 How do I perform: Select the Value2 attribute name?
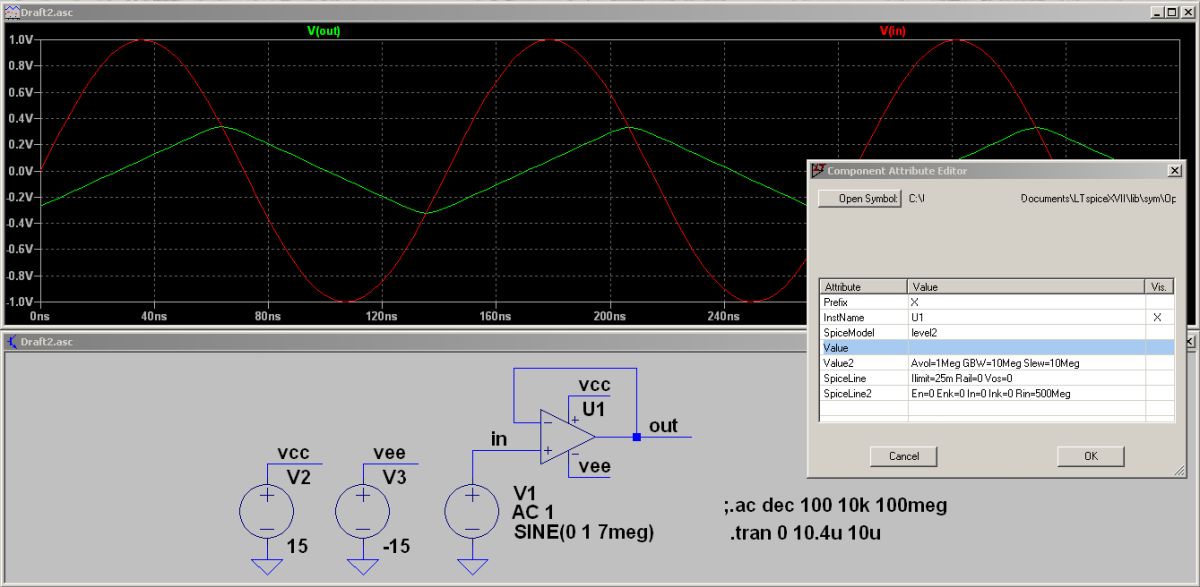838,362
